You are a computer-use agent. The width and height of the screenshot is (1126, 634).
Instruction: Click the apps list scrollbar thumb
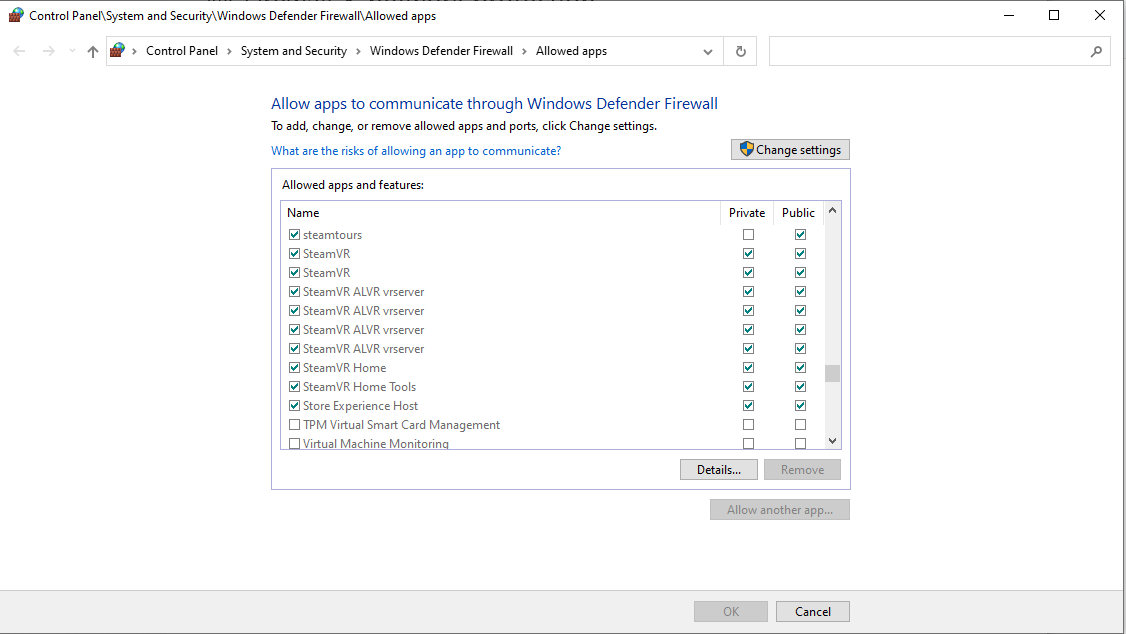coord(832,373)
